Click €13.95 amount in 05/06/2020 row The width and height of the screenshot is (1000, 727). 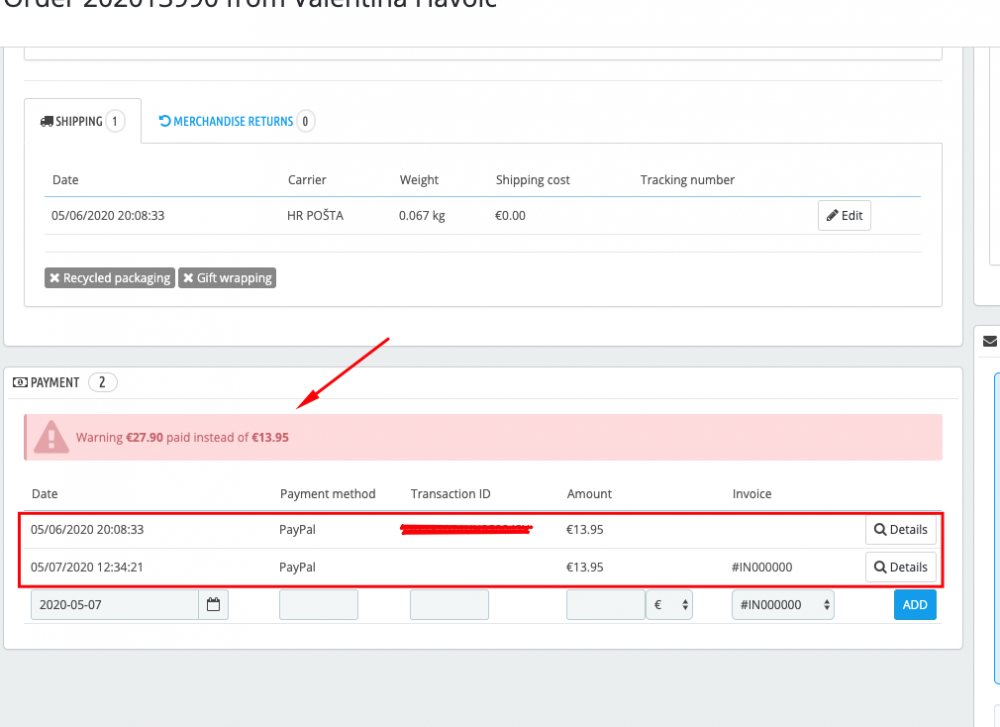pyautogui.click(x=585, y=529)
